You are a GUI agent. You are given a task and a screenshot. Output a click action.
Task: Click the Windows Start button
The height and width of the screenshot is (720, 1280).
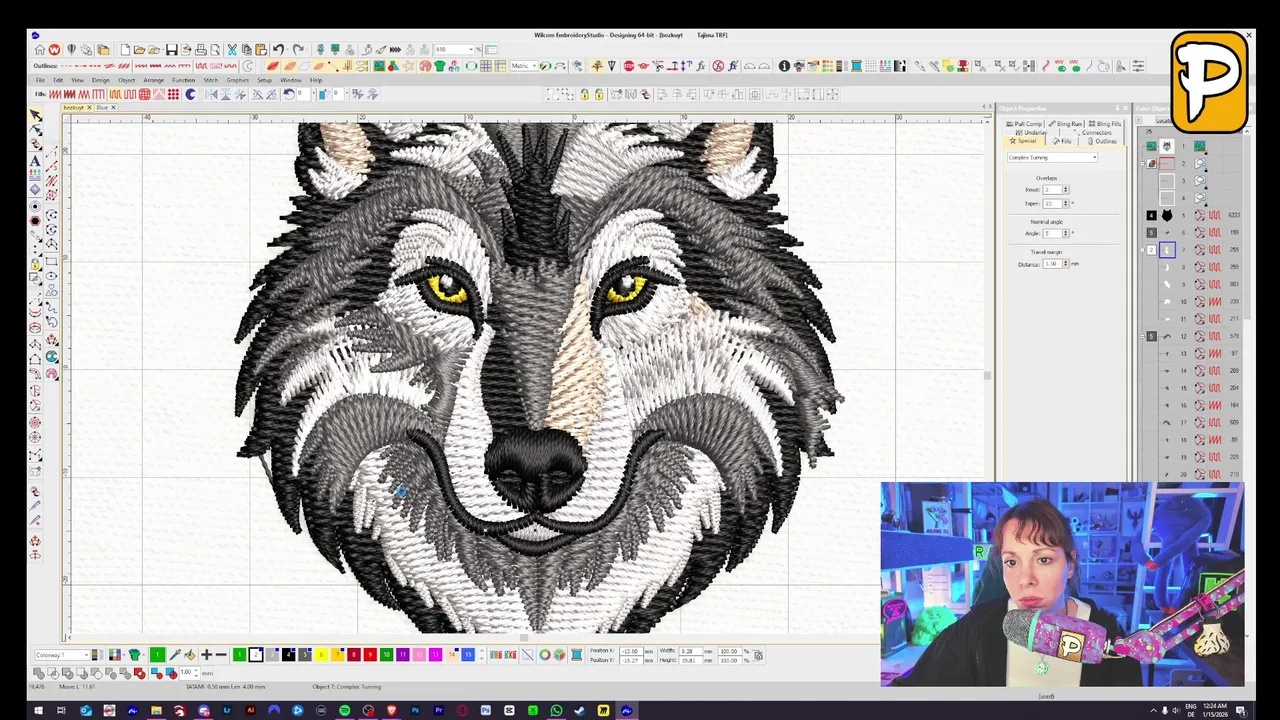click(x=38, y=711)
